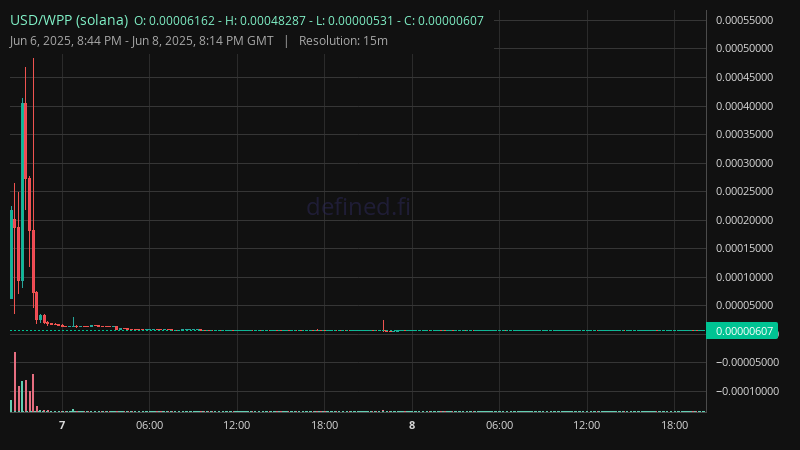This screenshot has height=450, width=800.
Task: Select the 0.00045000 price axis label
Action: tap(744, 78)
